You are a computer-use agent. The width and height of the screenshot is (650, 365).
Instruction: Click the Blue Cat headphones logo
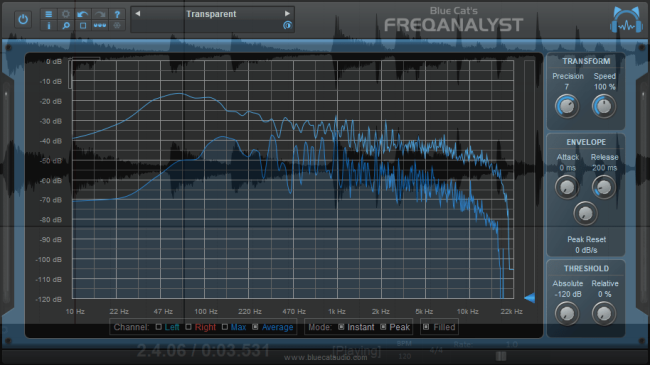click(626, 19)
